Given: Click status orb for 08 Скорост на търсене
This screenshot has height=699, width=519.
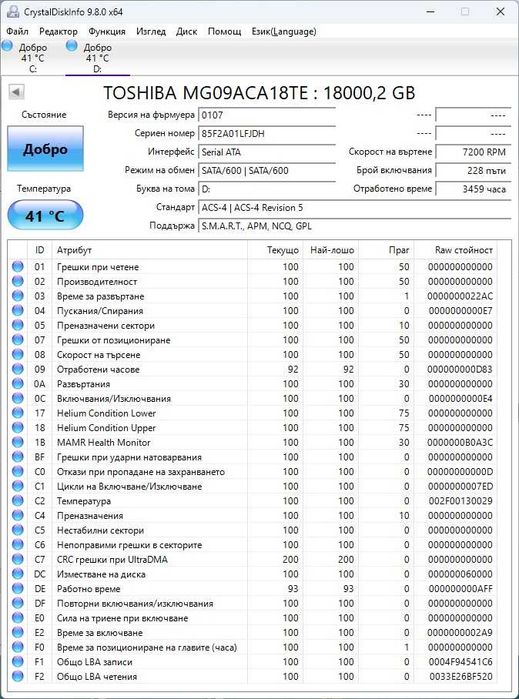Looking at the screenshot, I should pos(17,354).
